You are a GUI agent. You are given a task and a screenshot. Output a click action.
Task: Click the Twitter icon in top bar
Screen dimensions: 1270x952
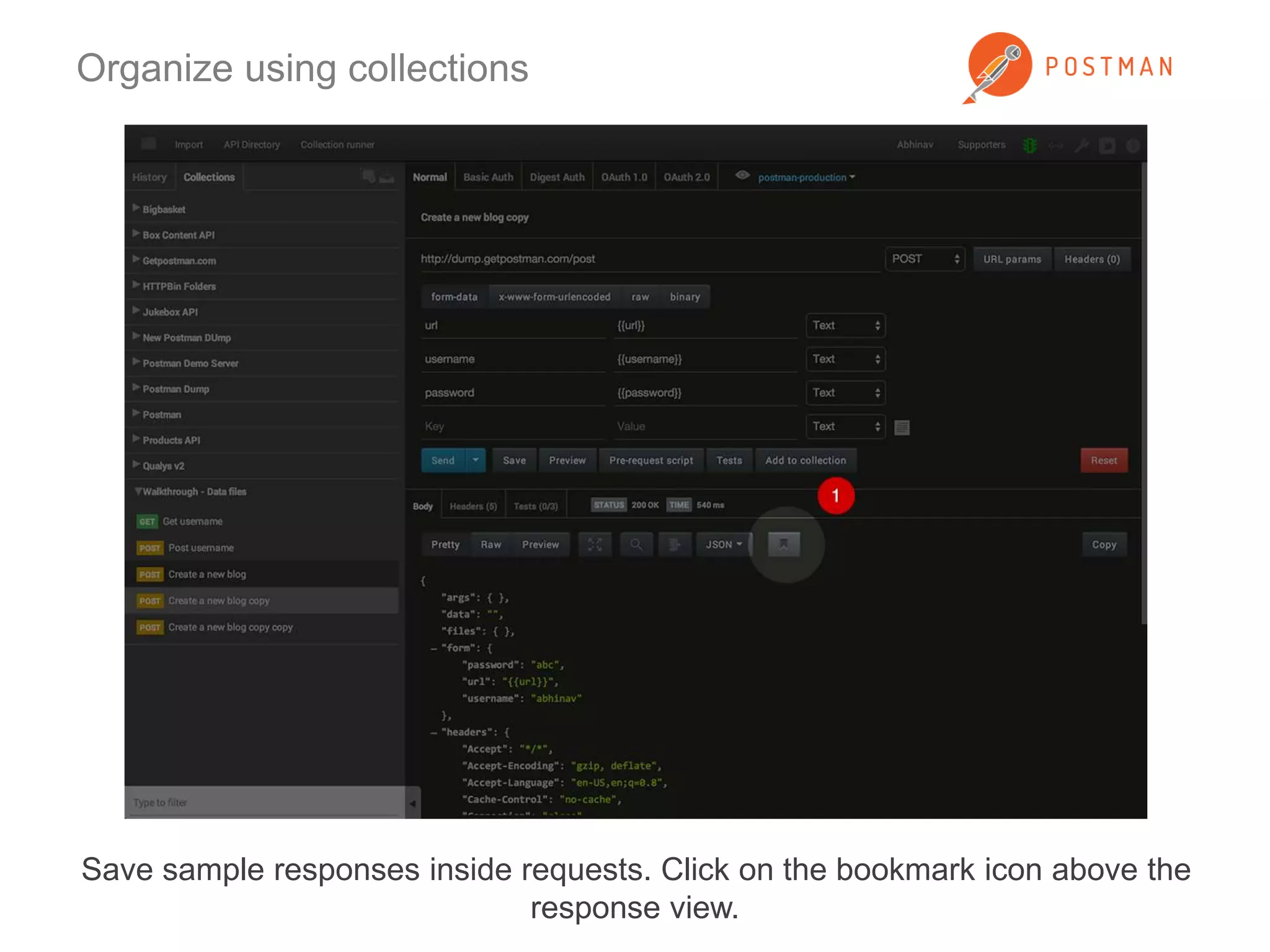1107,146
